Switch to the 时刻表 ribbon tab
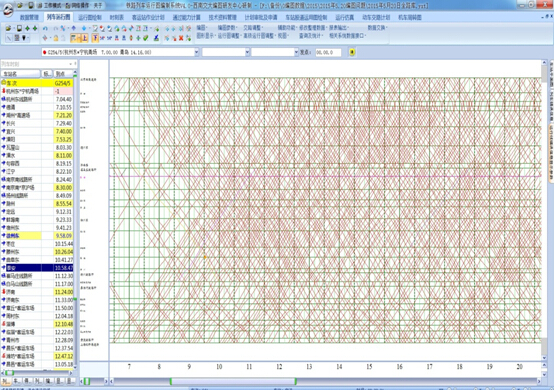Screen dimensions: 555x390 [x=116, y=17]
